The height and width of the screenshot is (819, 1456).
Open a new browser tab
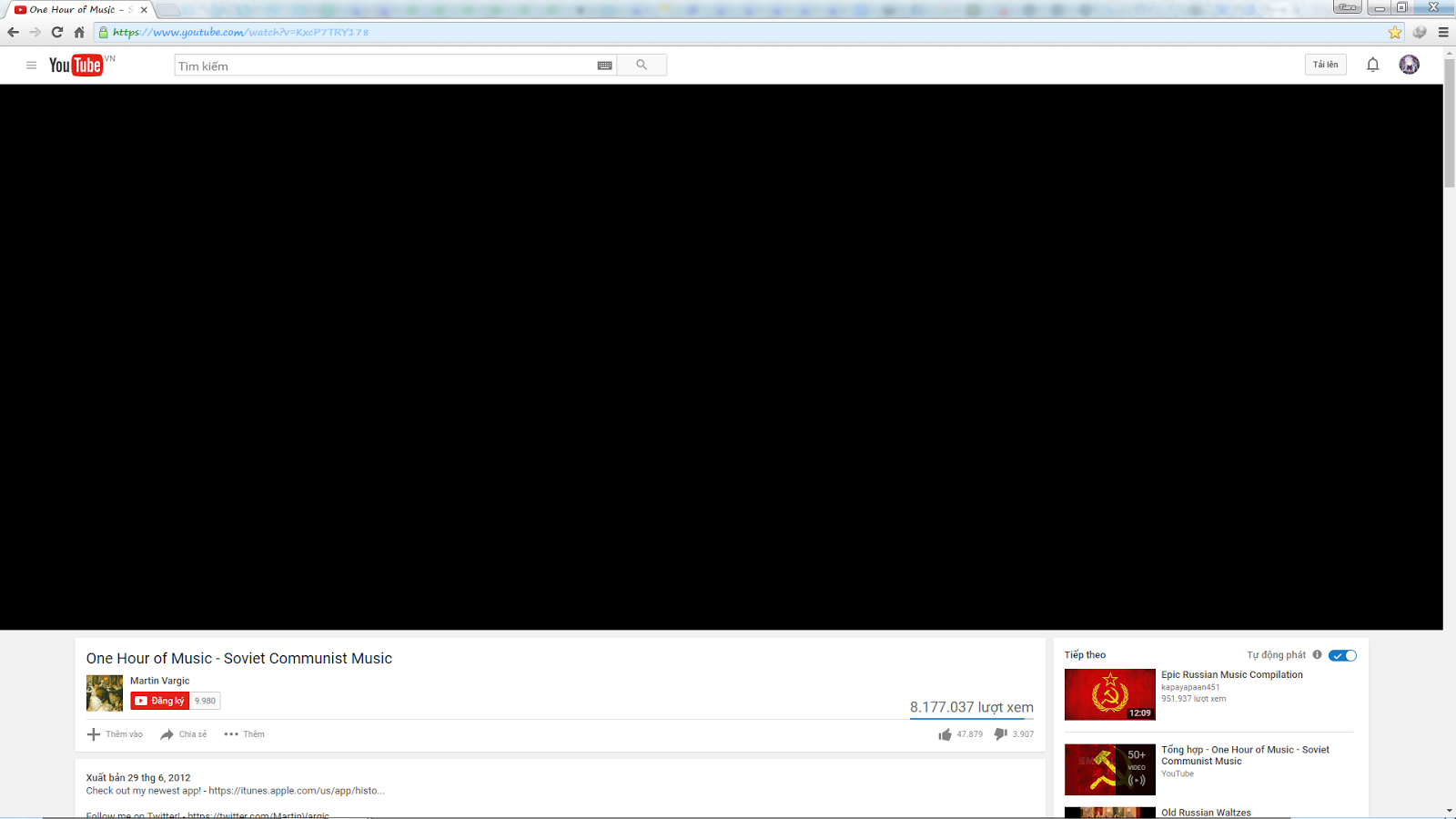pos(168,10)
